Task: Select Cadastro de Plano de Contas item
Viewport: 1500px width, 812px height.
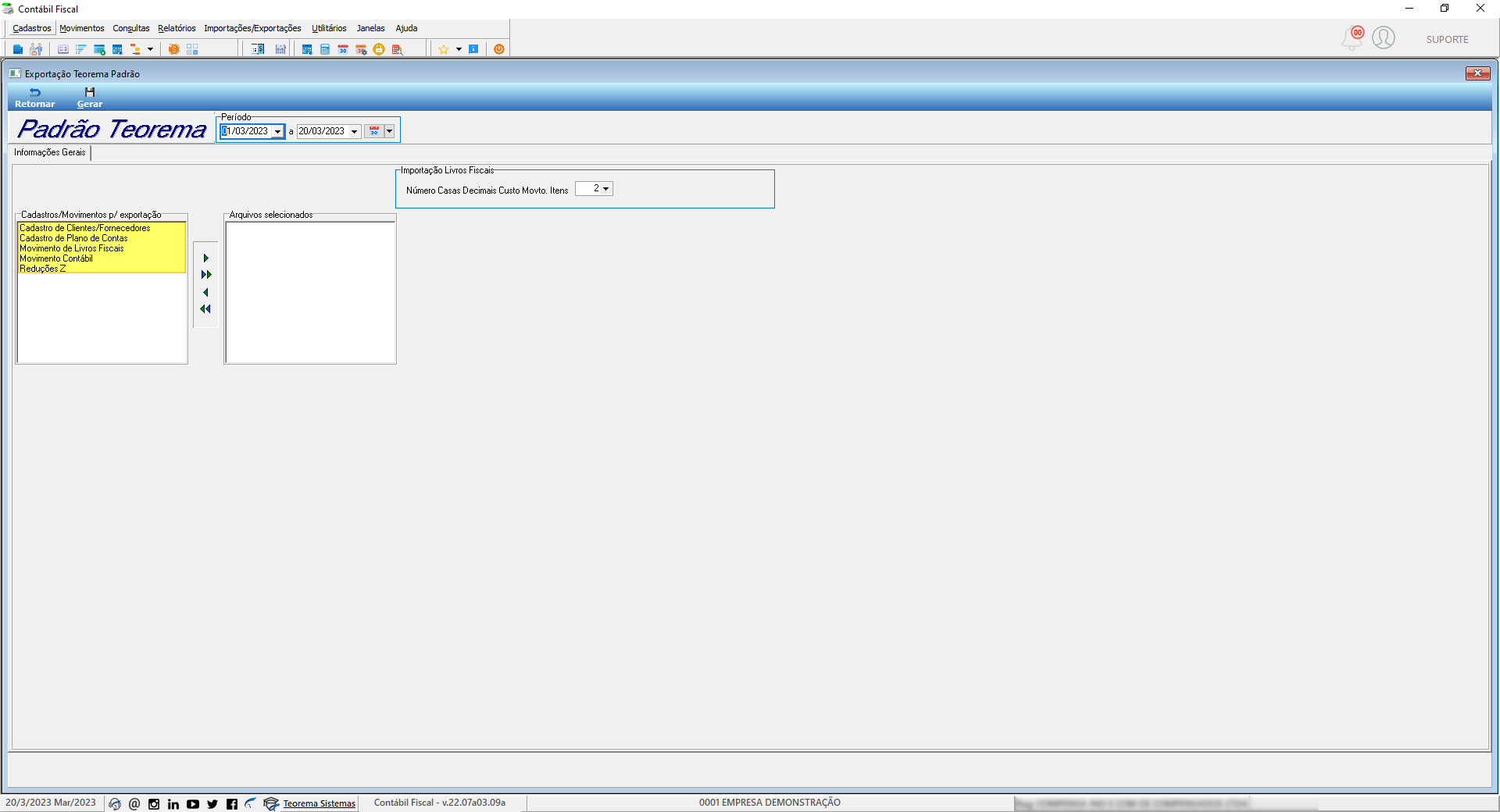Action: pos(102,238)
